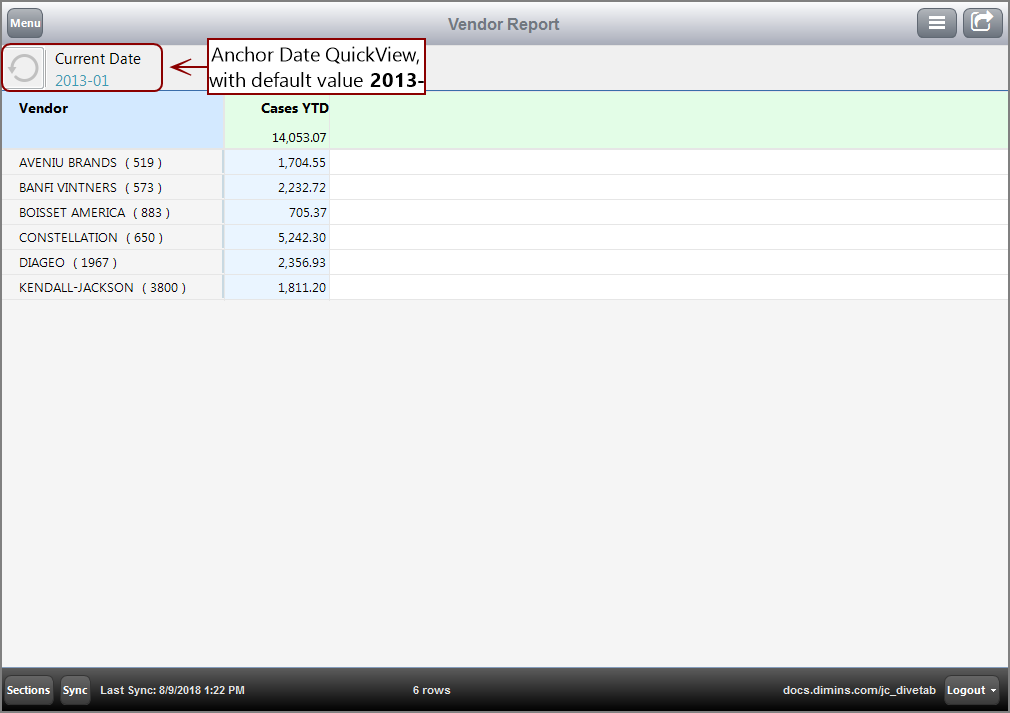Click the Last Sync timestamp
1010x713 pixels.
(x=170, y=690)
